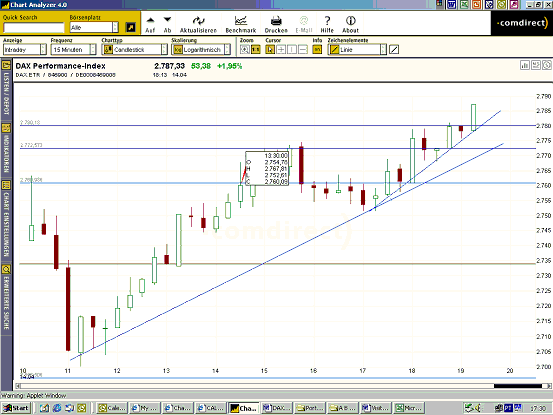Enable the horizontal line cursor mode
The image size is (553, 415).
[303, 50]
